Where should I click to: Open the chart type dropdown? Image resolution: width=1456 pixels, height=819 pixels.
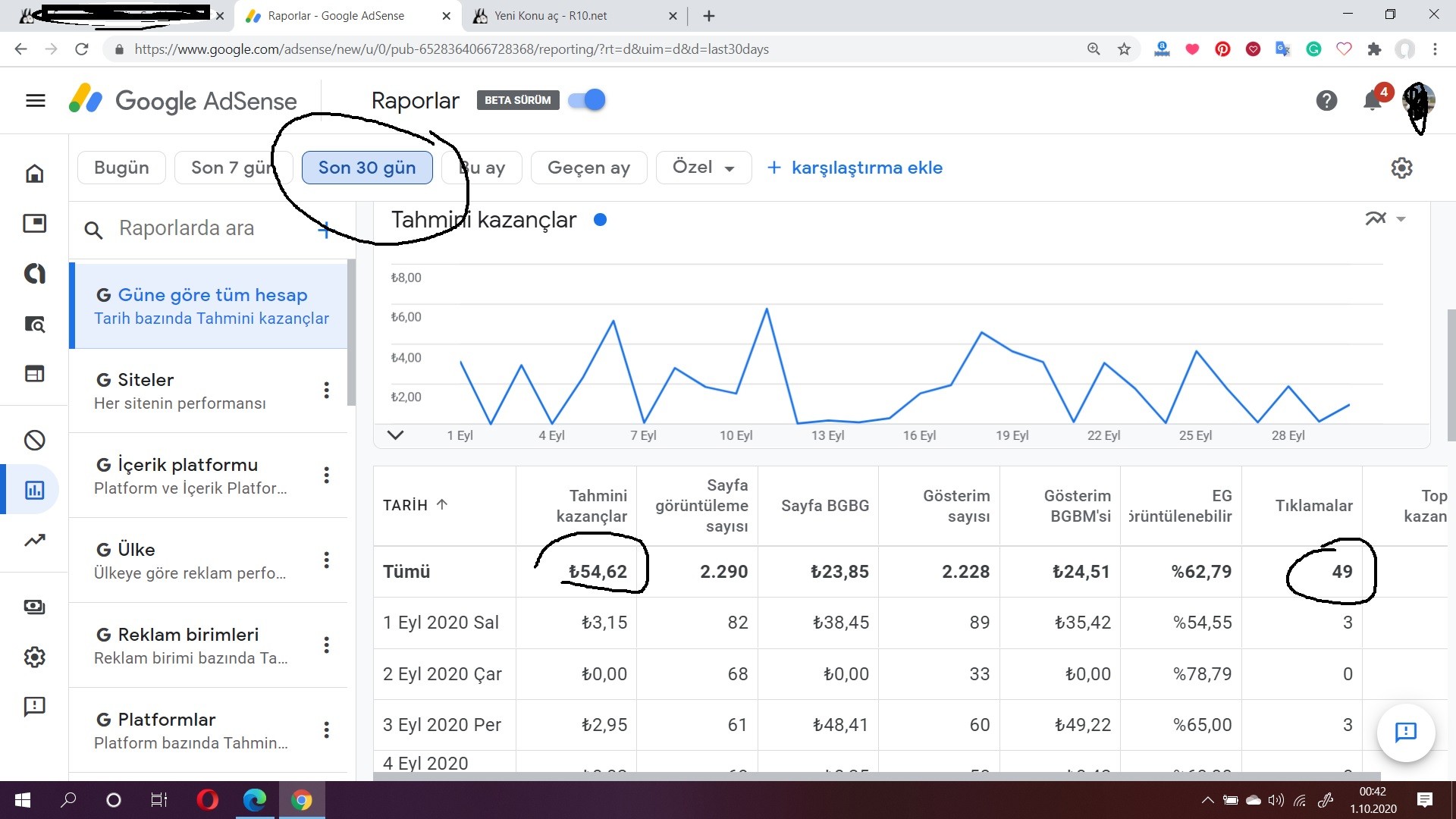click(x=1385, y=219)
